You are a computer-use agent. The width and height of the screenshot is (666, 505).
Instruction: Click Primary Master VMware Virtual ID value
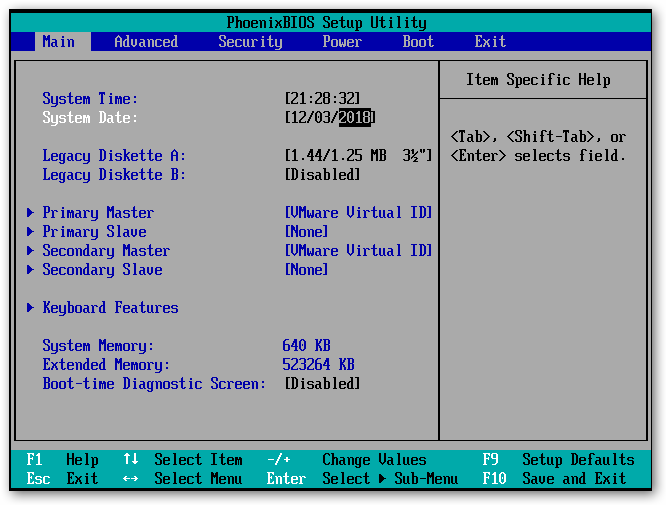358,212
